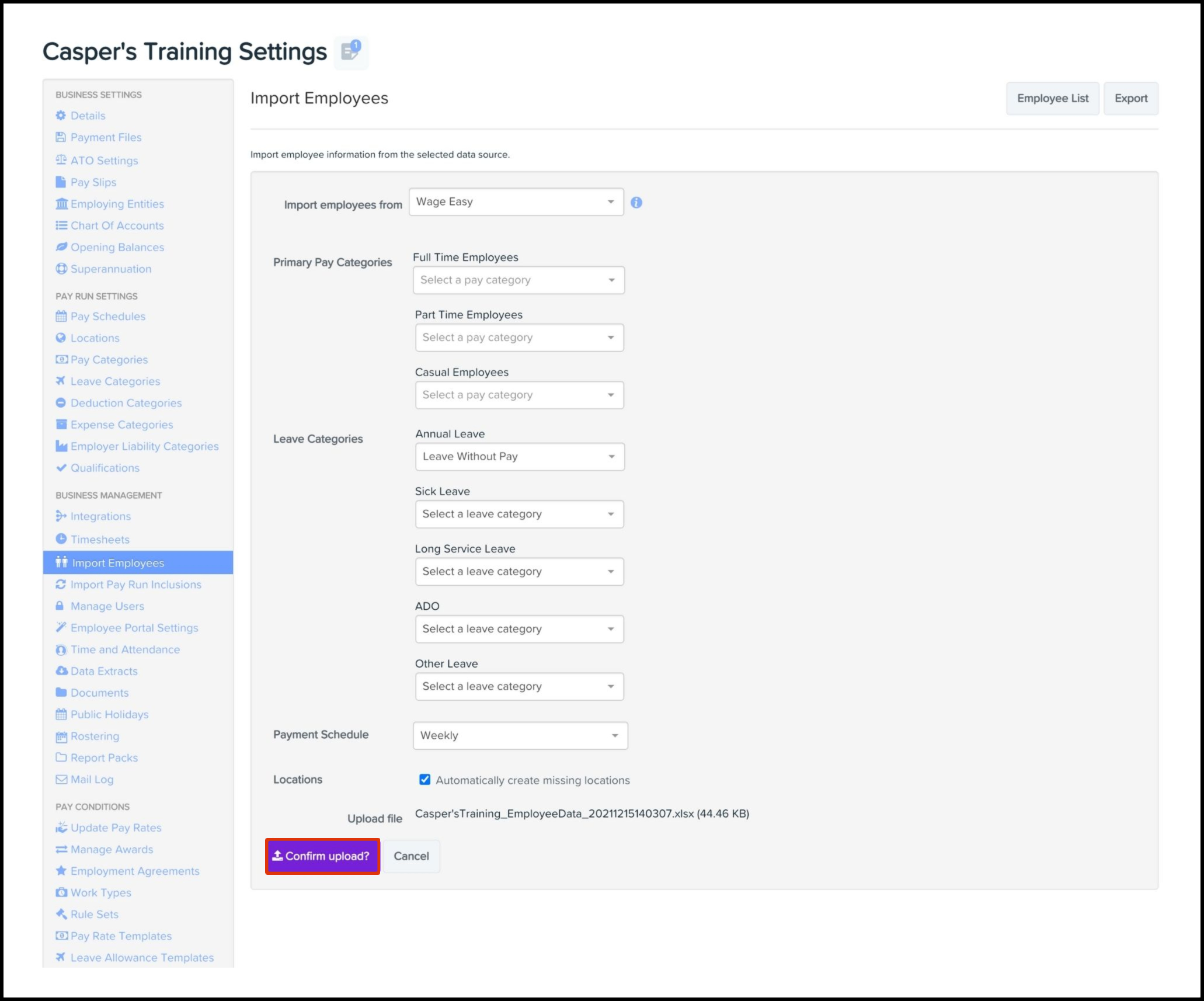Viewport: 1204px width, 1001px height.
Task: Open the Payment Schedule Weekly dropdown
Action: point(520,736)
